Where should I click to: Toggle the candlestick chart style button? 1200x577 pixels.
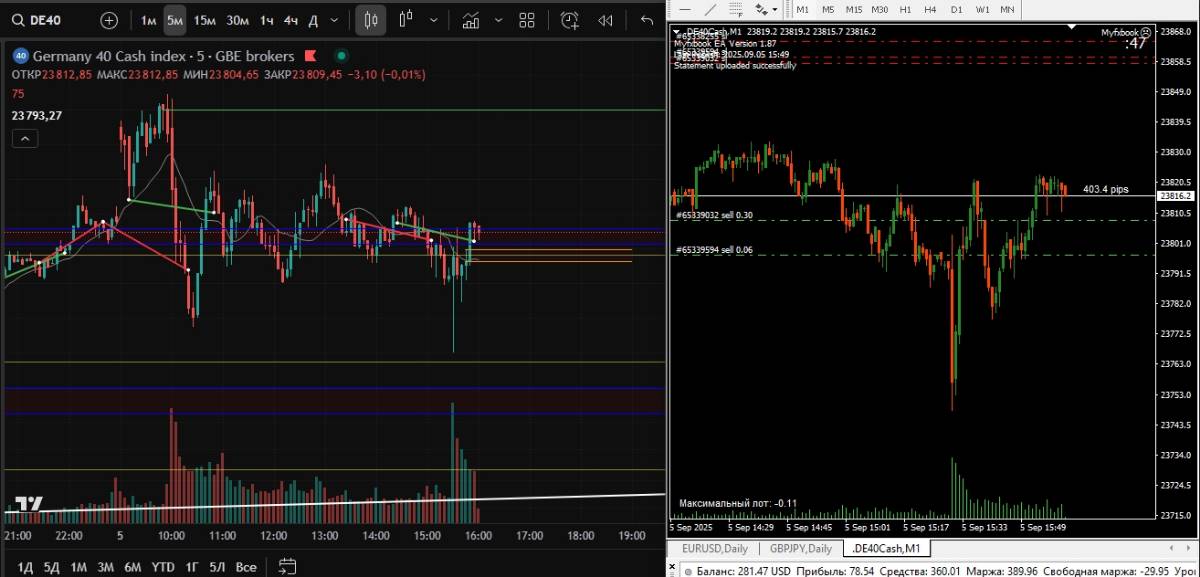pos(371,20)
